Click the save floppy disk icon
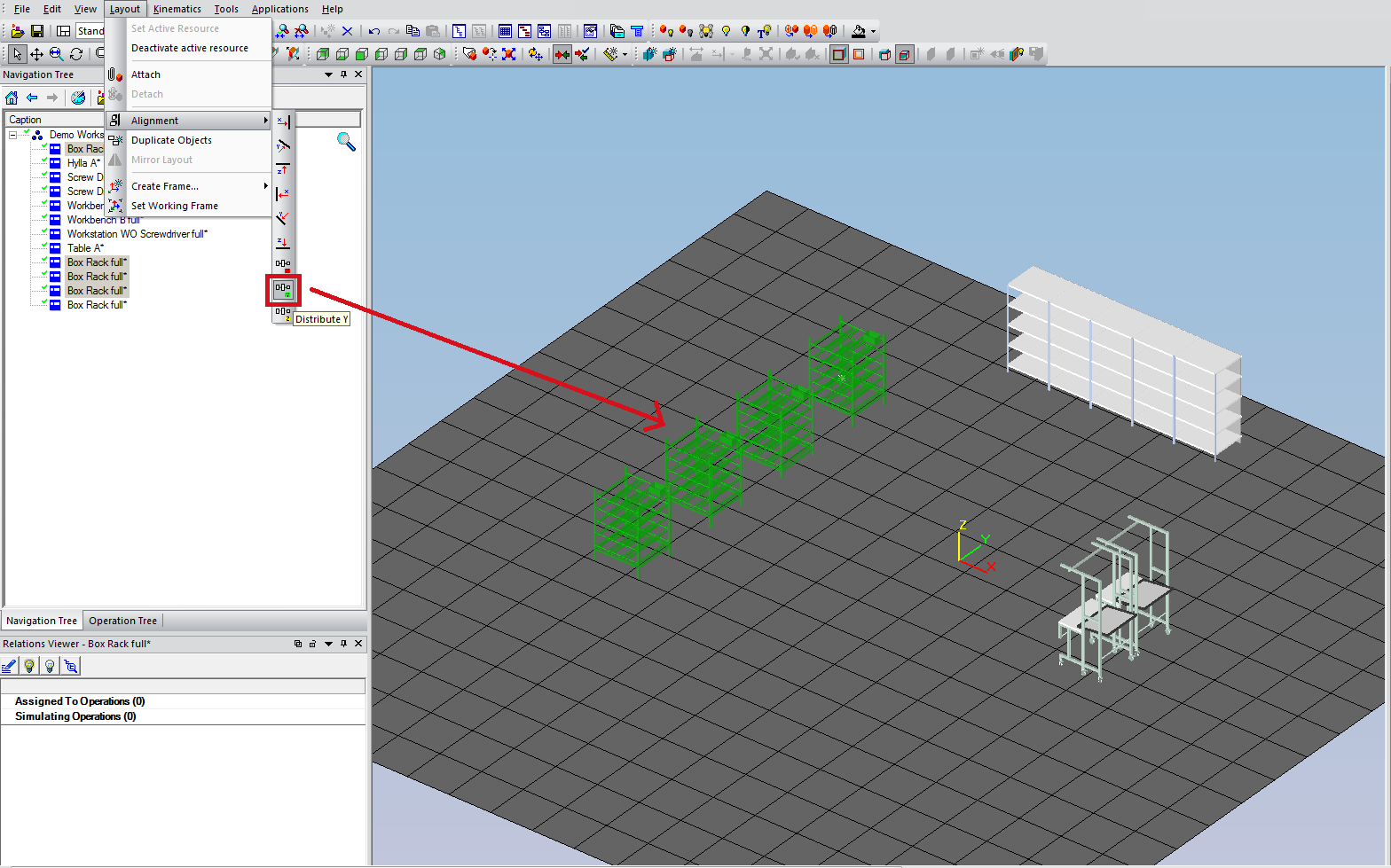Image resolution: width=1391 pixels, height=868 pixels. pos(37,31)
